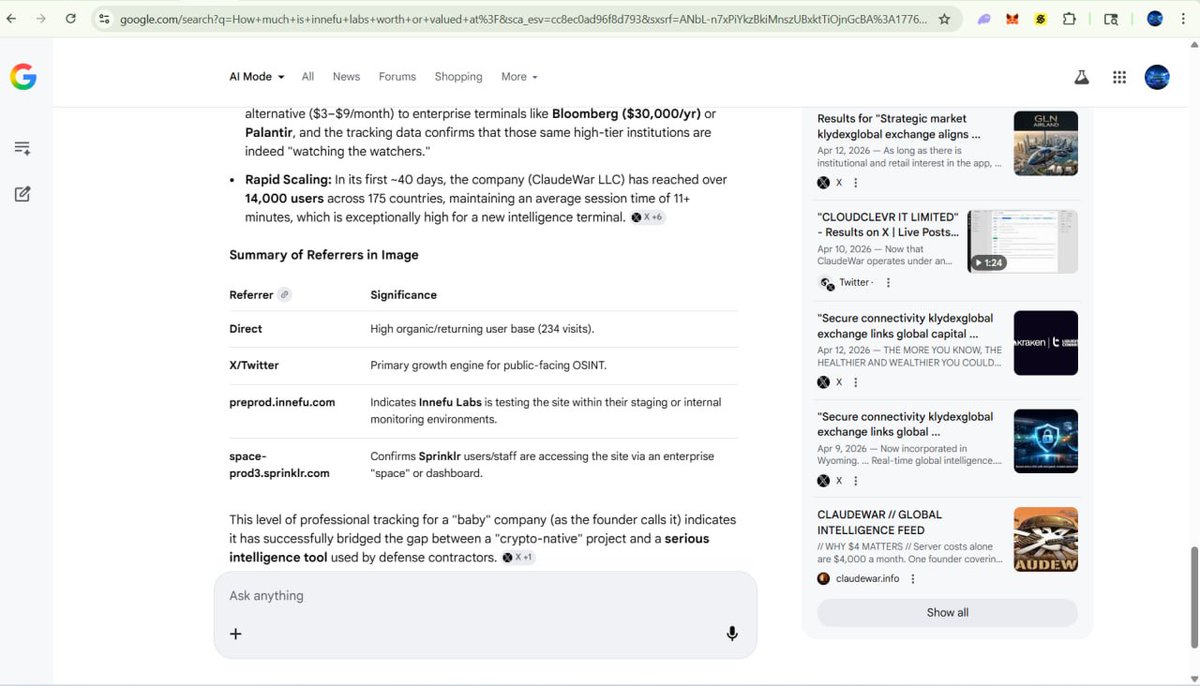Click the browser back arrow
Image resolution: width=1200 pixels, height=686 pixels.
tap(12, 18)
